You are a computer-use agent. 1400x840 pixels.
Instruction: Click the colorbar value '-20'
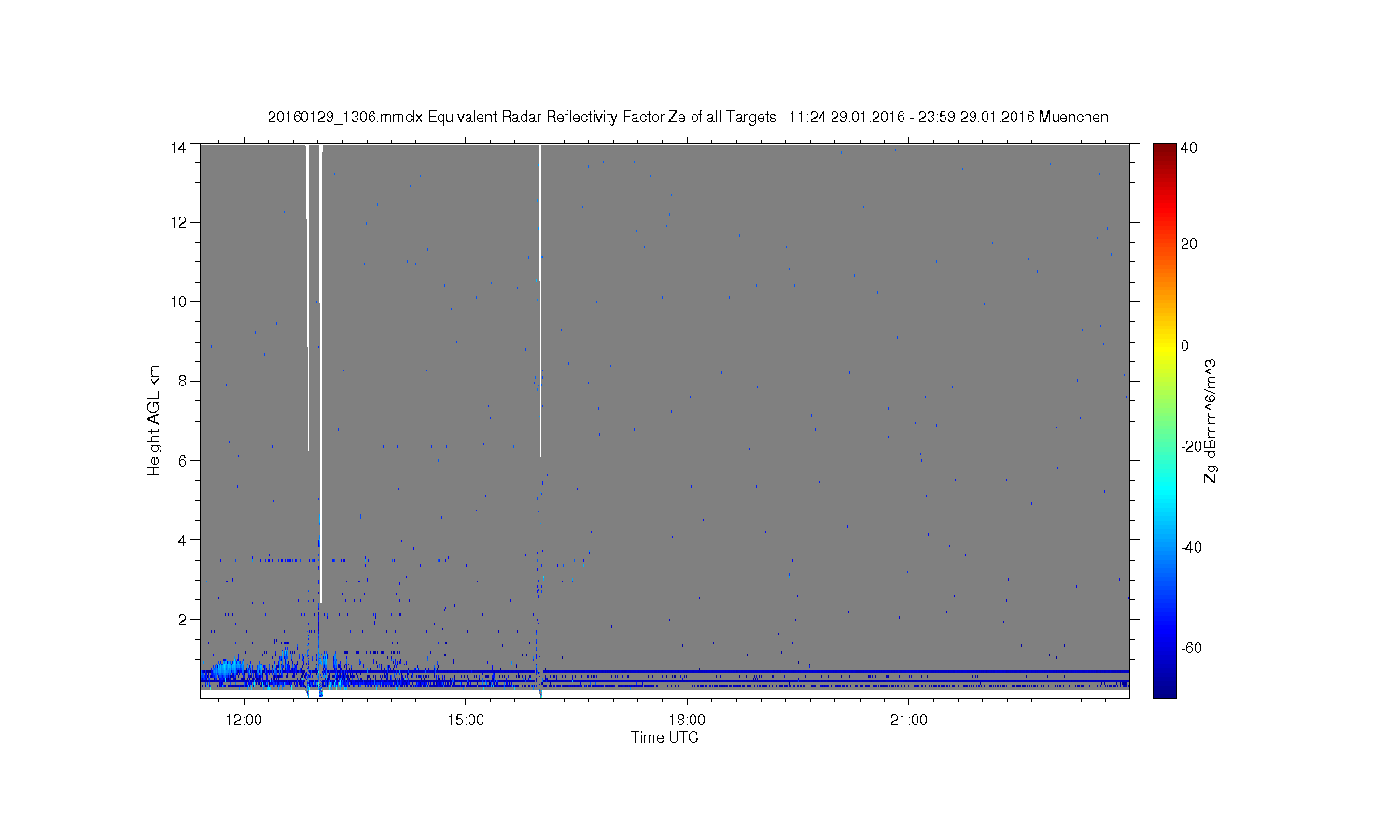[1192, 446]
